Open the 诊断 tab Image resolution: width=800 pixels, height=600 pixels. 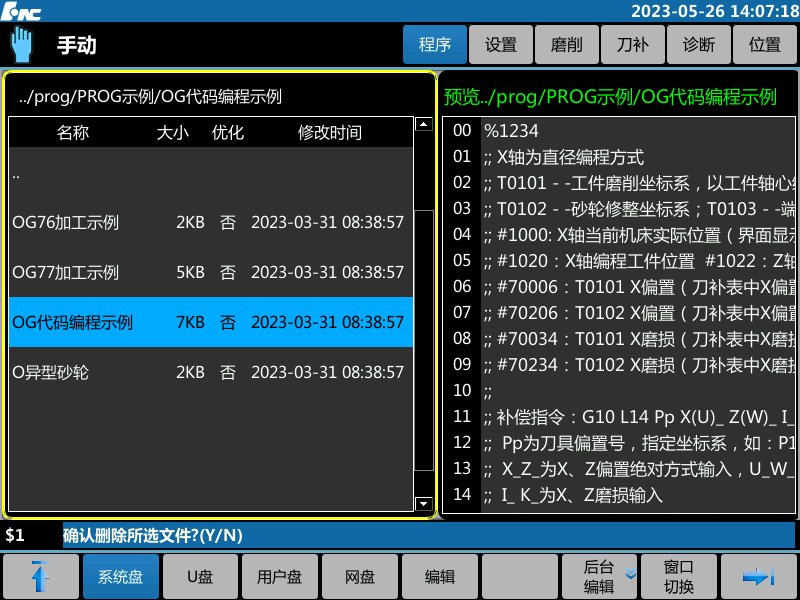click(x=699, y=45)
